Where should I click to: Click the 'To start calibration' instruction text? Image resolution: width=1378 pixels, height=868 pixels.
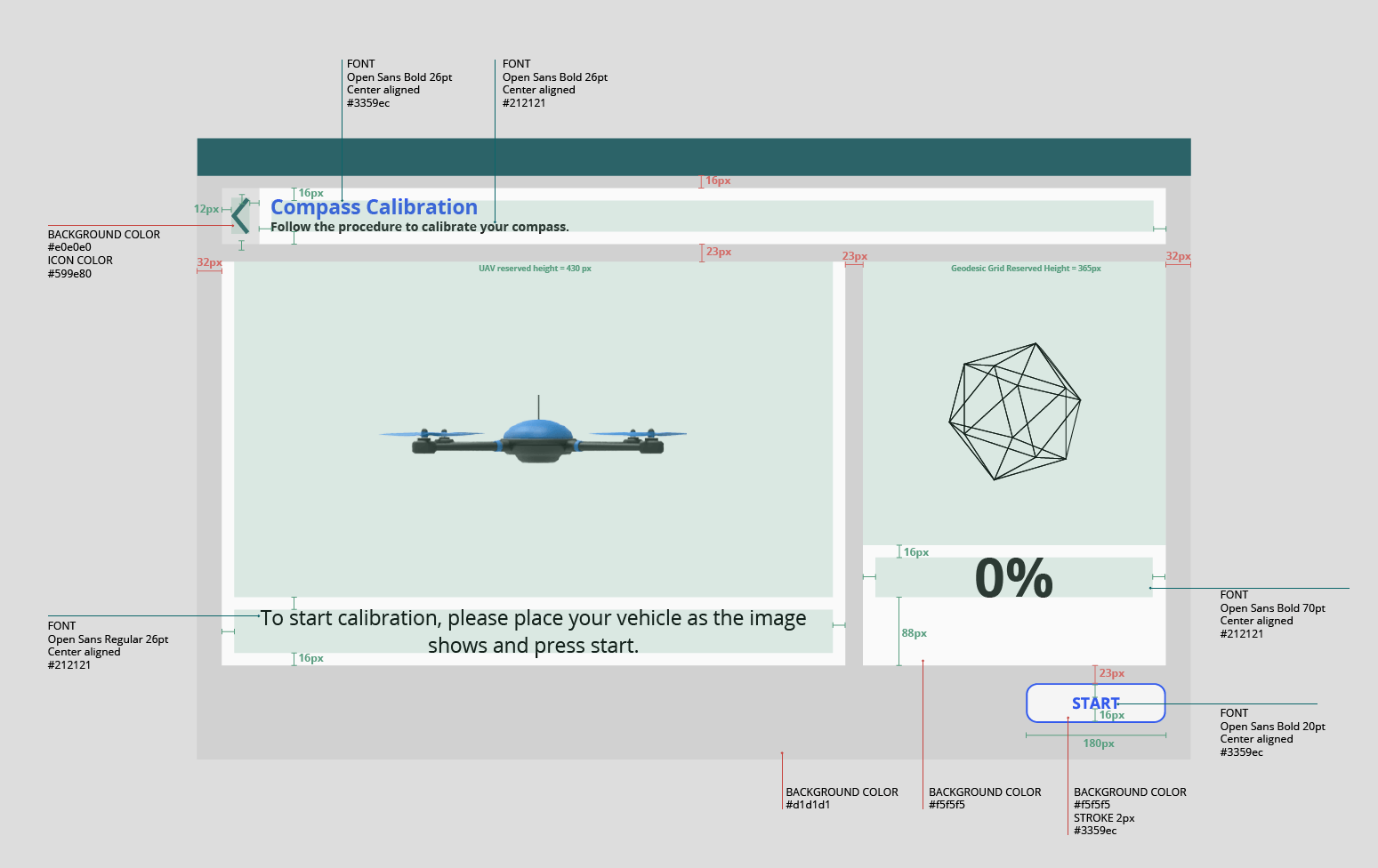[533, 631]
